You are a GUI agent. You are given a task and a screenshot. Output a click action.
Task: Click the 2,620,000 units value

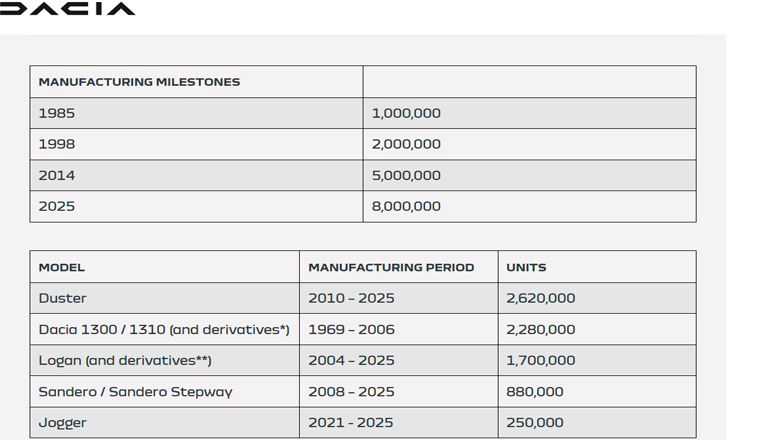click(x=540, y=298)
